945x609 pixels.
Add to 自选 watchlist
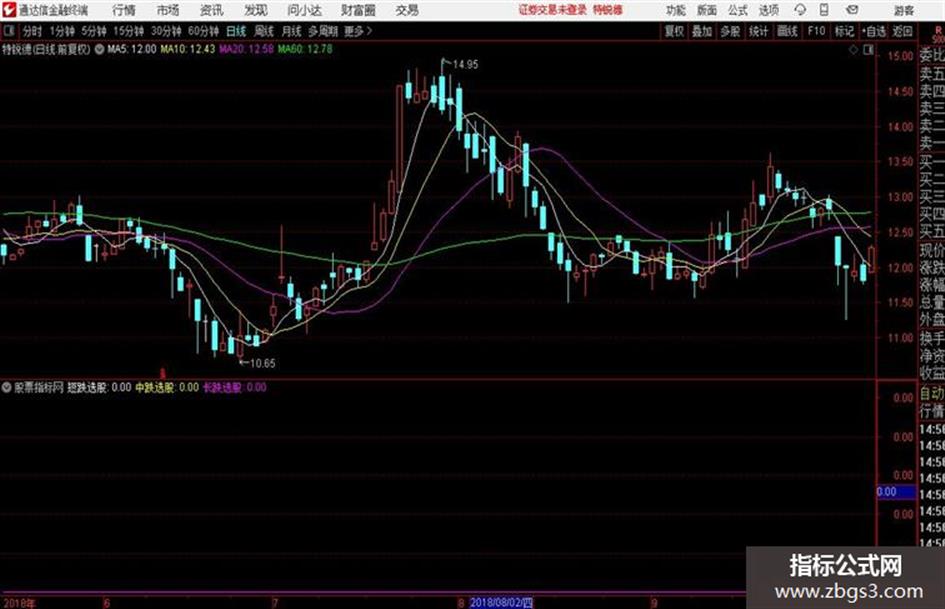click(874, 31)
